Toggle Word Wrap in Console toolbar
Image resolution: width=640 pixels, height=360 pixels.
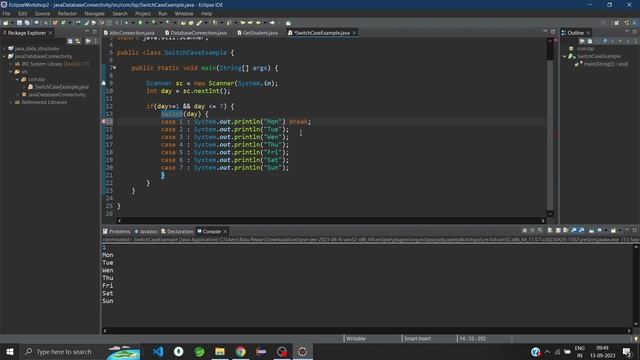tap(565, 231)
